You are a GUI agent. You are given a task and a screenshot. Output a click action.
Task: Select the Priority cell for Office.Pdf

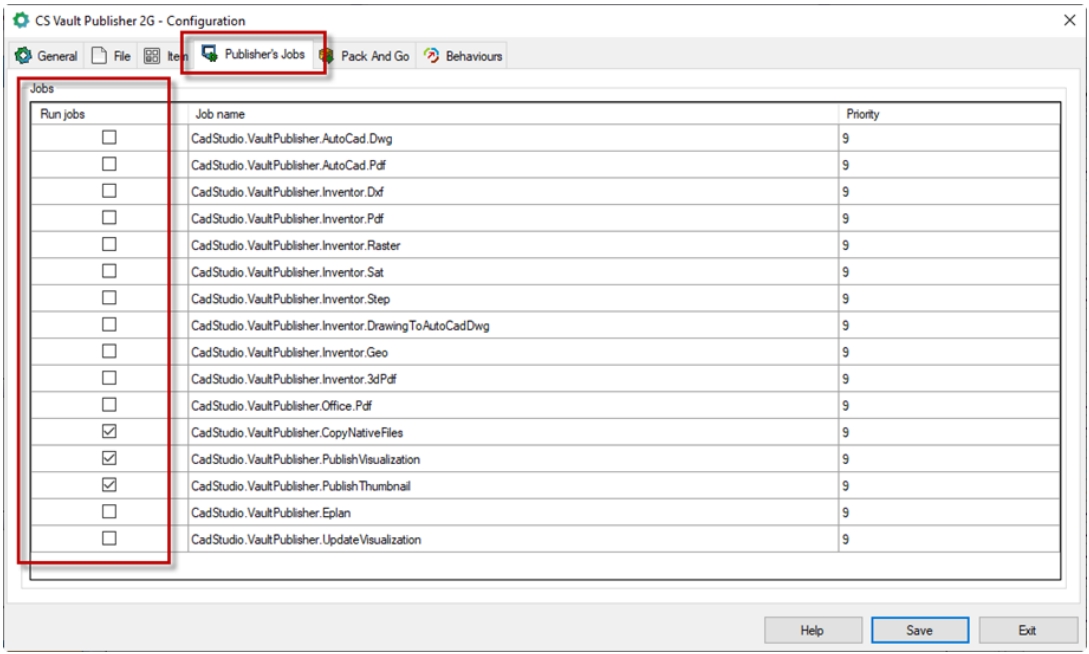click(948, 405)
